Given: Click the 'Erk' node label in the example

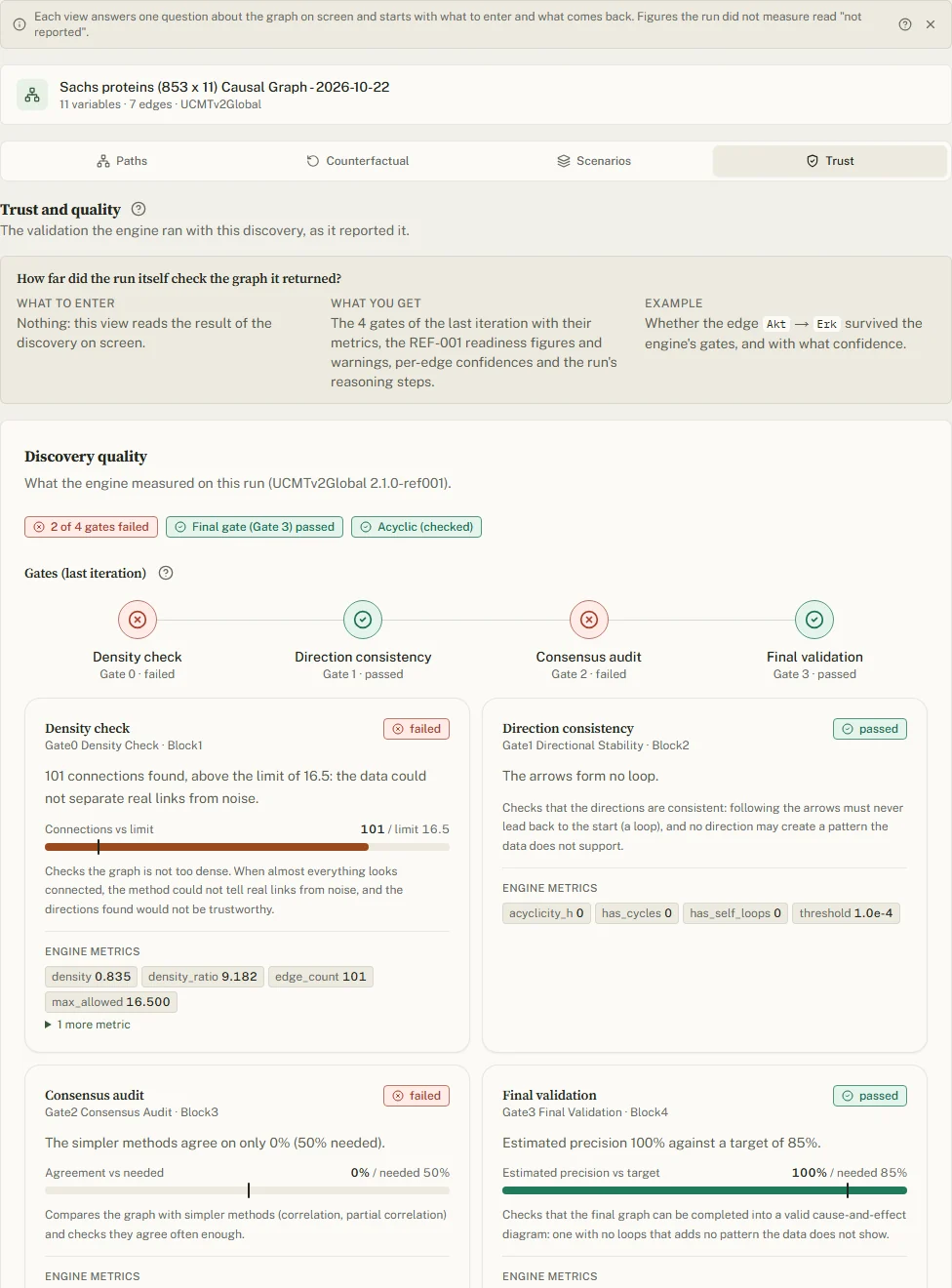Looking at the screenshot, I should (827, 324).
